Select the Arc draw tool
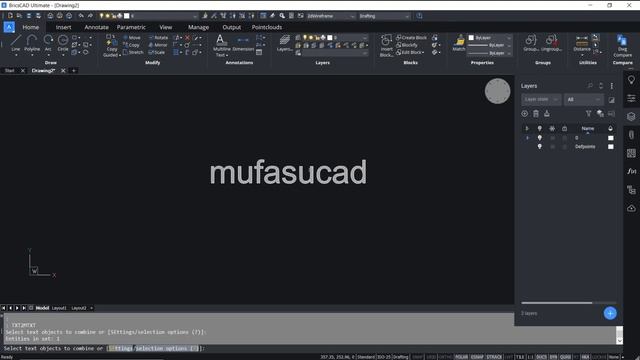The width and height of the screenshot is (640, 360). tap(48, 43)
